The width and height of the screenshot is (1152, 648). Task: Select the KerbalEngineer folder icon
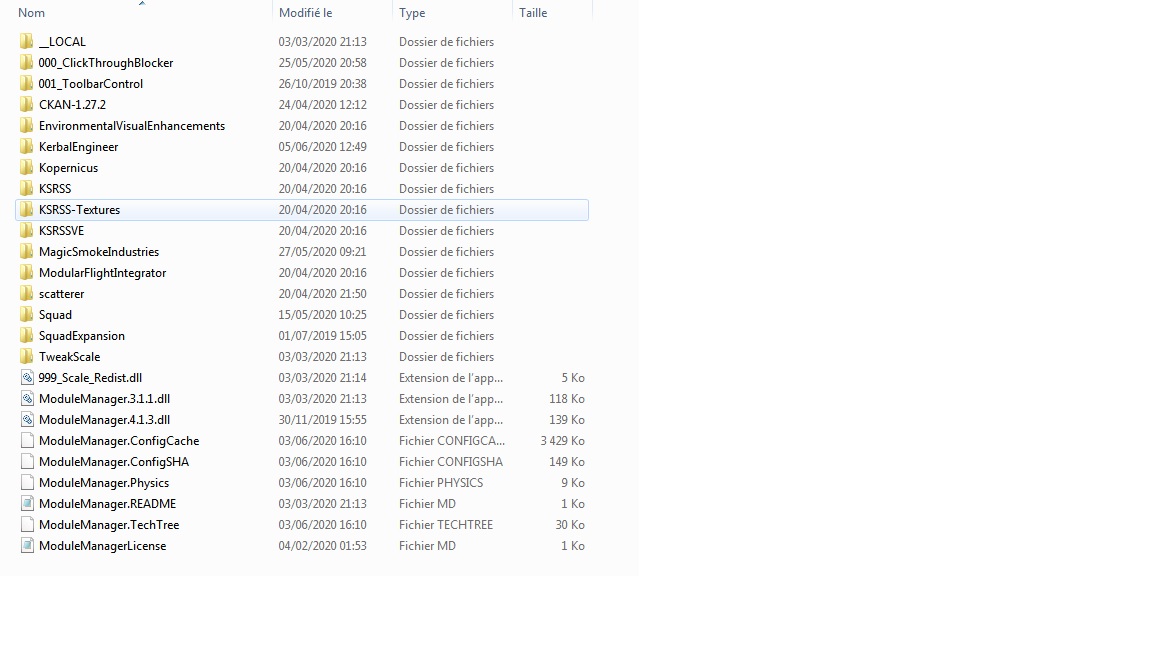tap(27, 147)
